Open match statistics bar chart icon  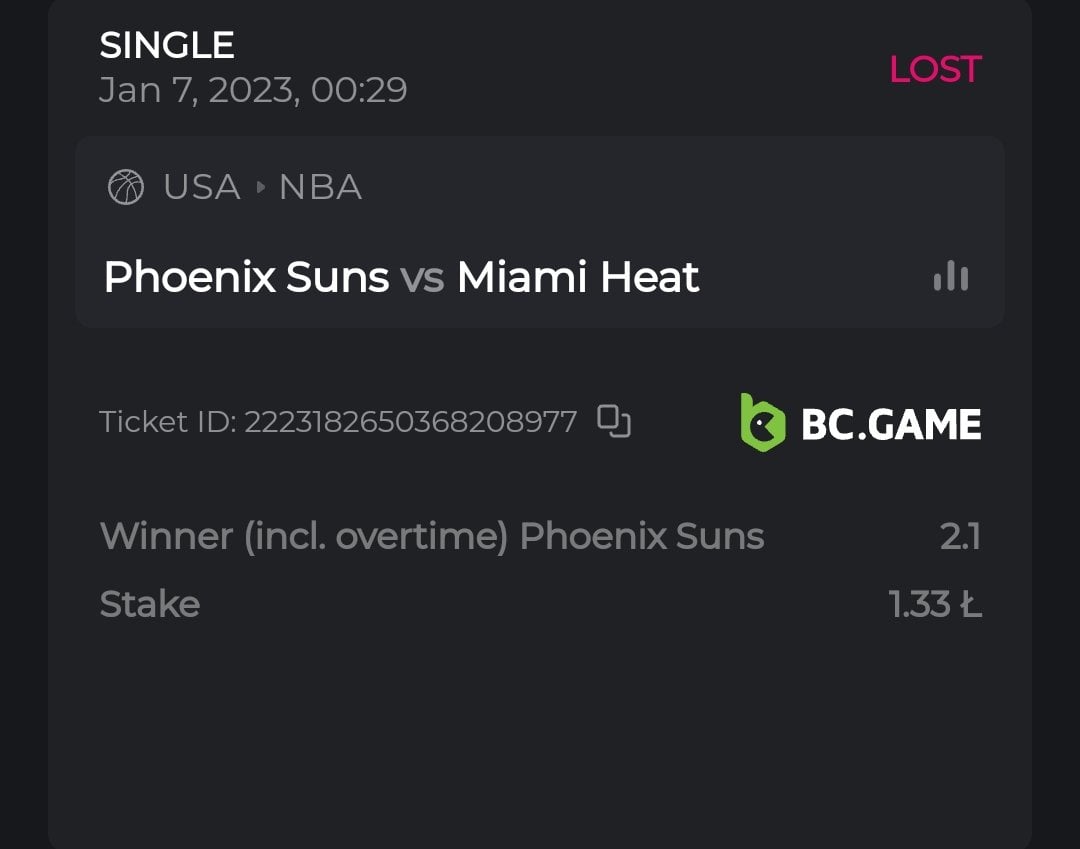click(950, 277)
